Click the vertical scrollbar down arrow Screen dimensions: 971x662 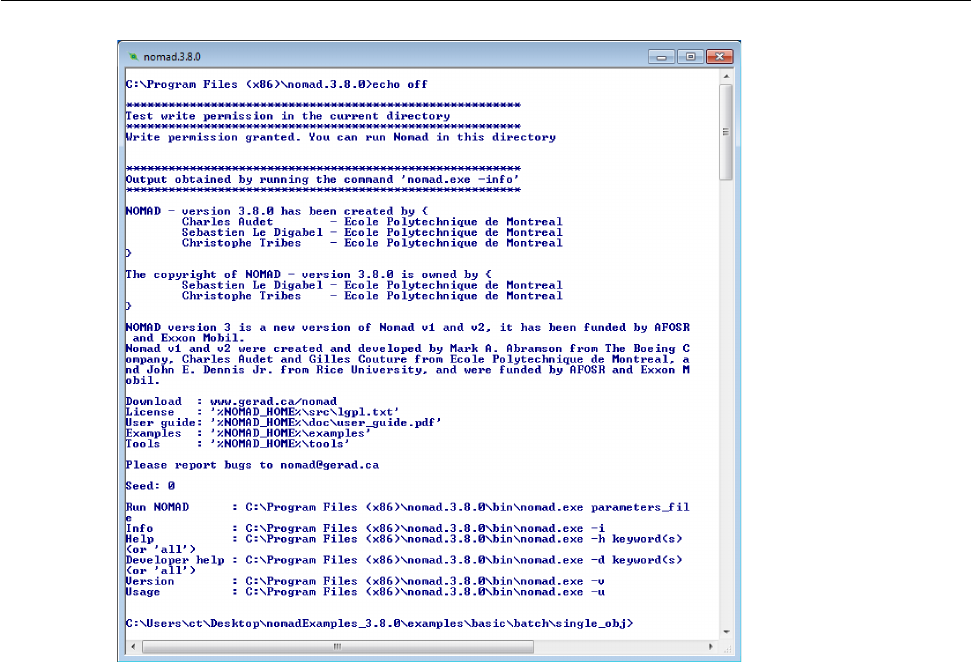click(x=726, y=632)
